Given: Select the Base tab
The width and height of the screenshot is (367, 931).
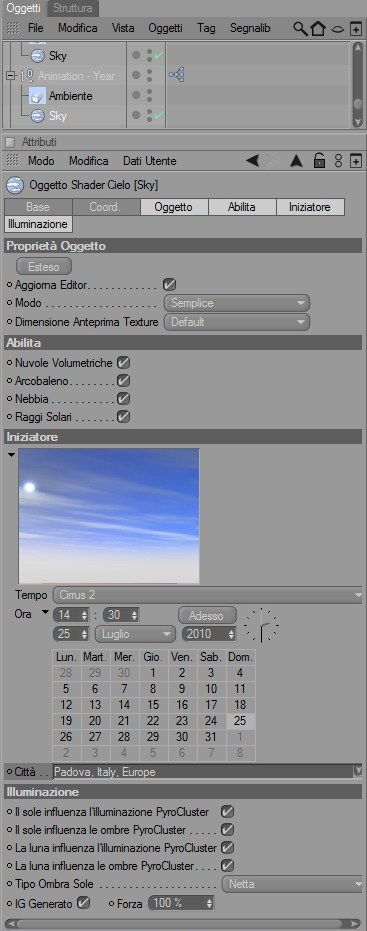Looking at the screenshot, I should coord(38,207).
